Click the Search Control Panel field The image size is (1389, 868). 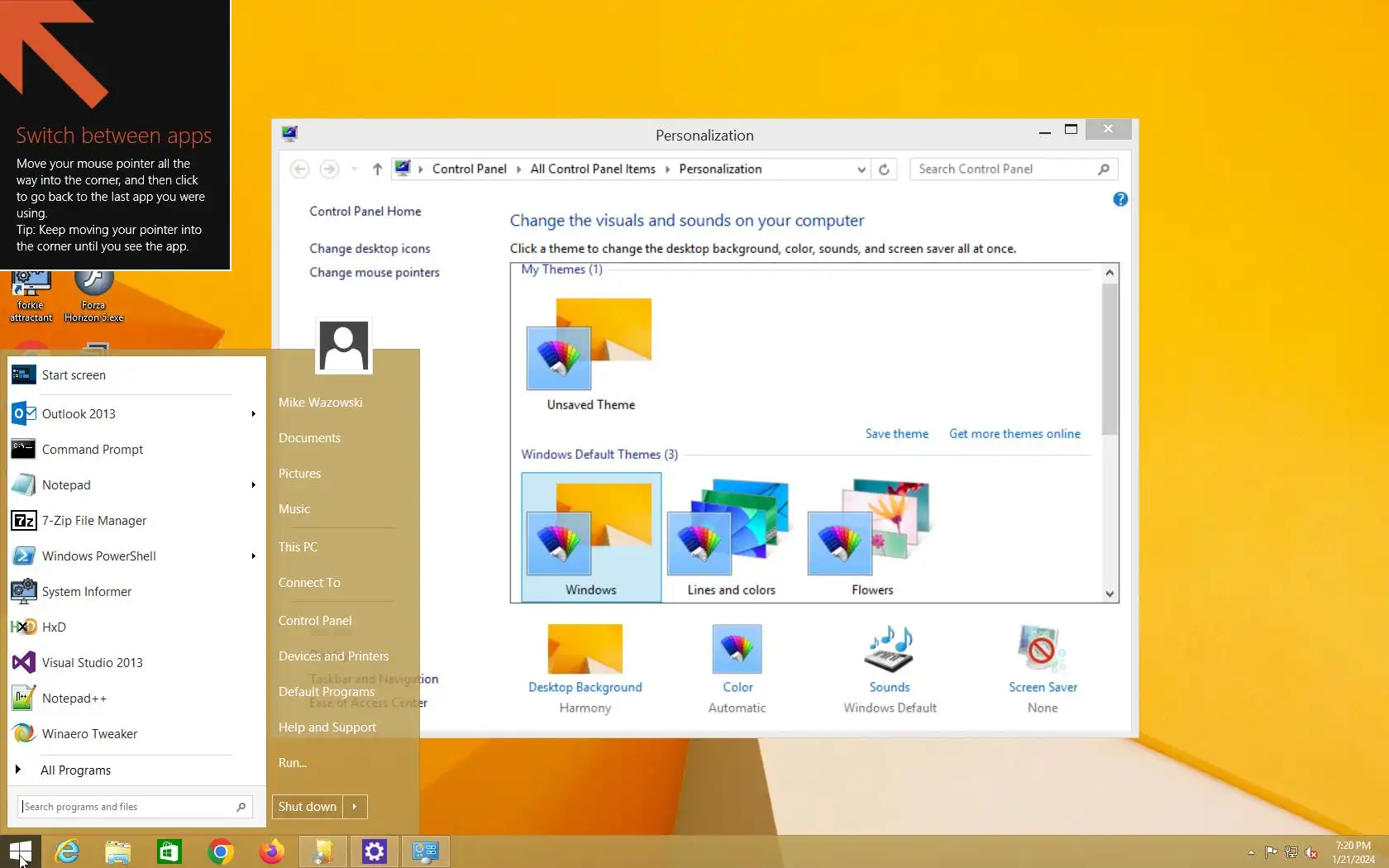(x=1014, y=169)
